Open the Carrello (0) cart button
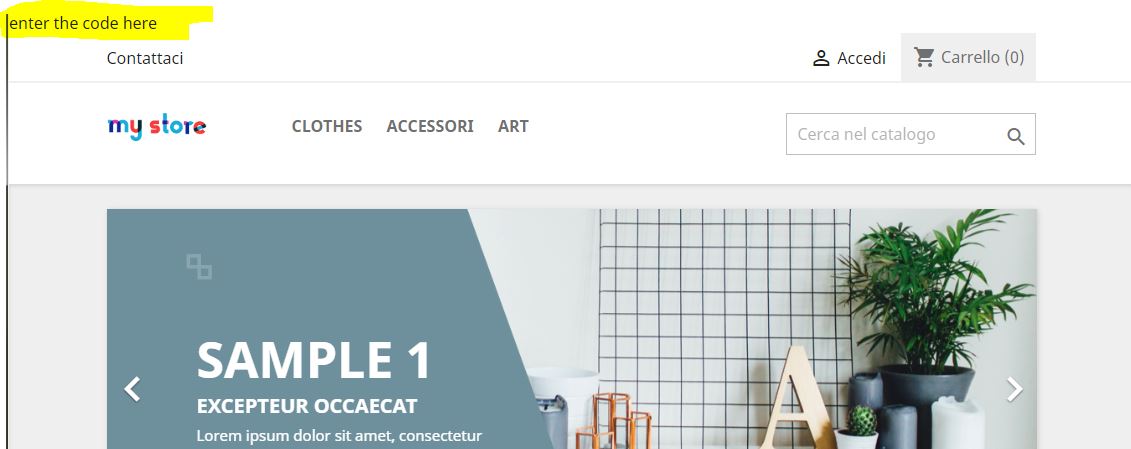 point(968,57)
